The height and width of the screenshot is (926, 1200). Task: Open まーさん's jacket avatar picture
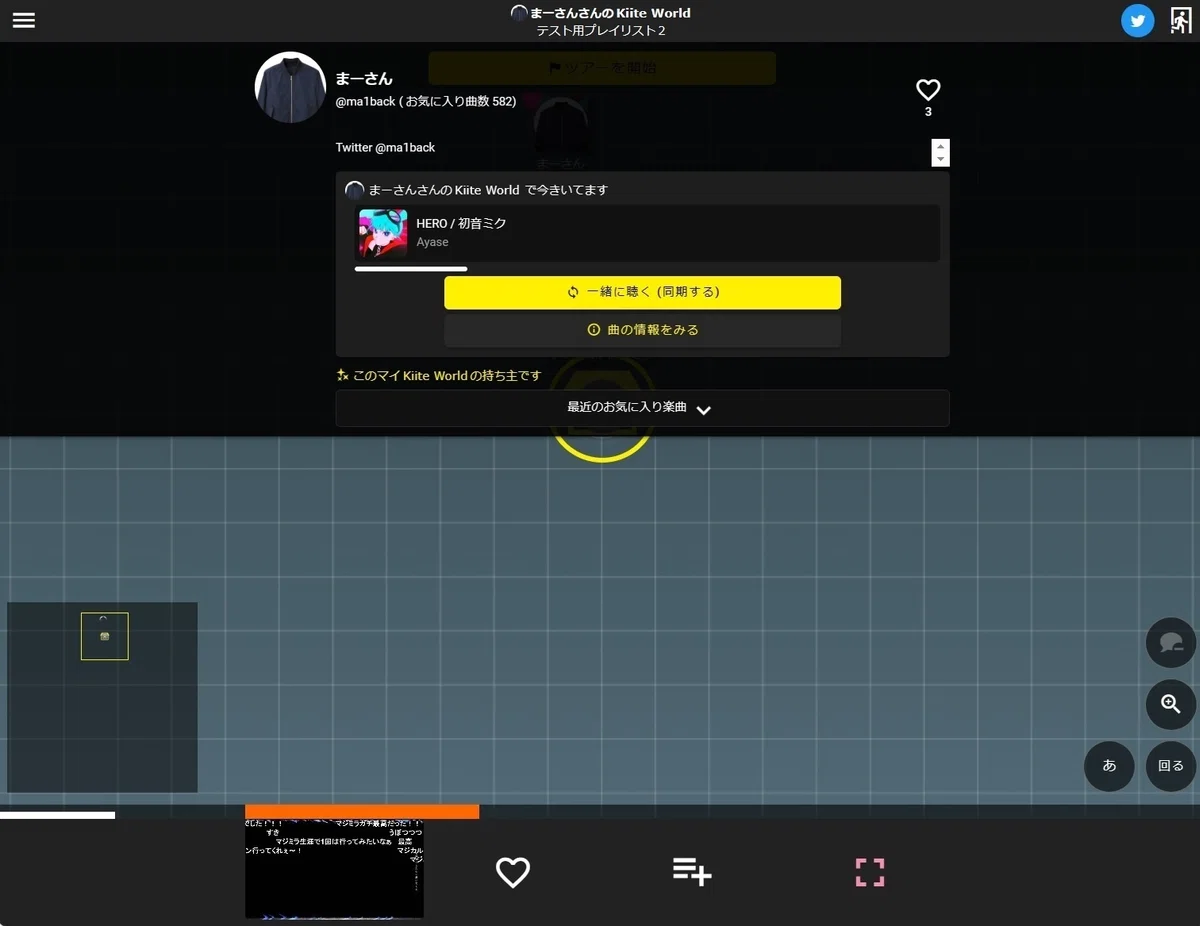pos(290,88)
